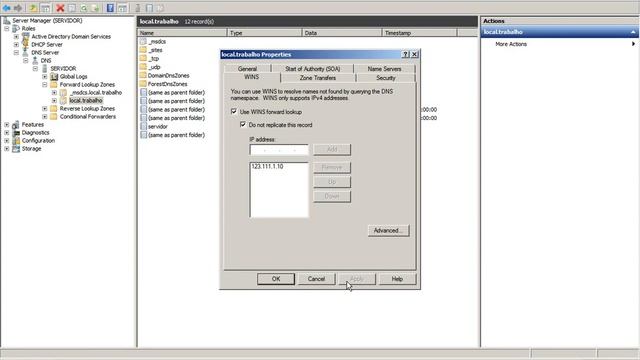640x360 pixels.
Task: Click the Features node icon
Action: pos(16,124)
